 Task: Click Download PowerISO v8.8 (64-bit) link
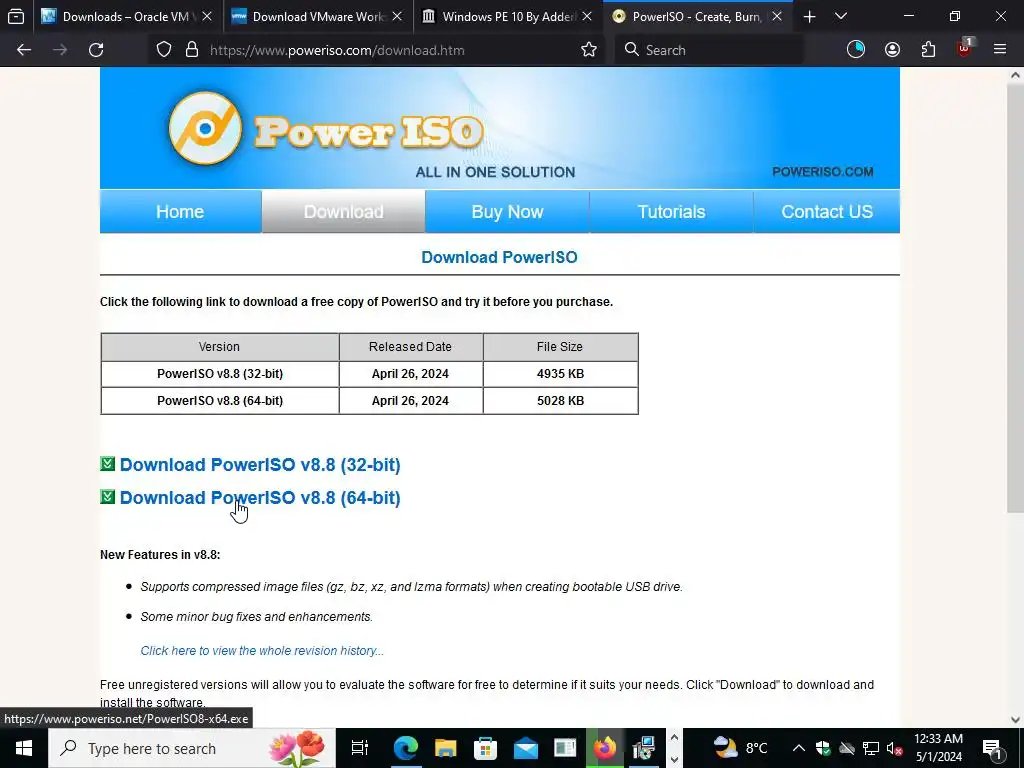(x=260, y=498)
